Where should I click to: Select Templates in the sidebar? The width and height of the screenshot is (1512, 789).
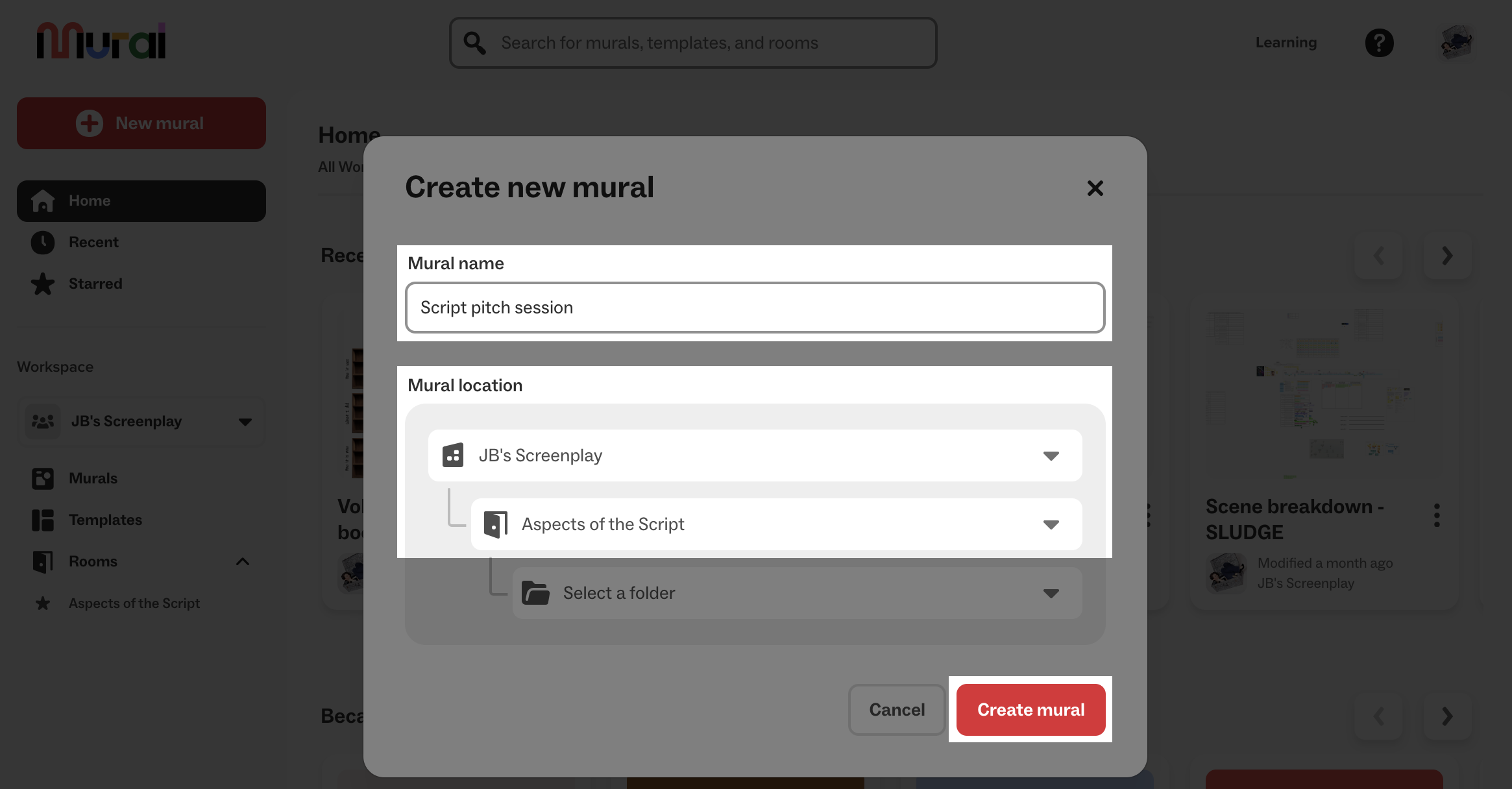(x=105, y=520)
